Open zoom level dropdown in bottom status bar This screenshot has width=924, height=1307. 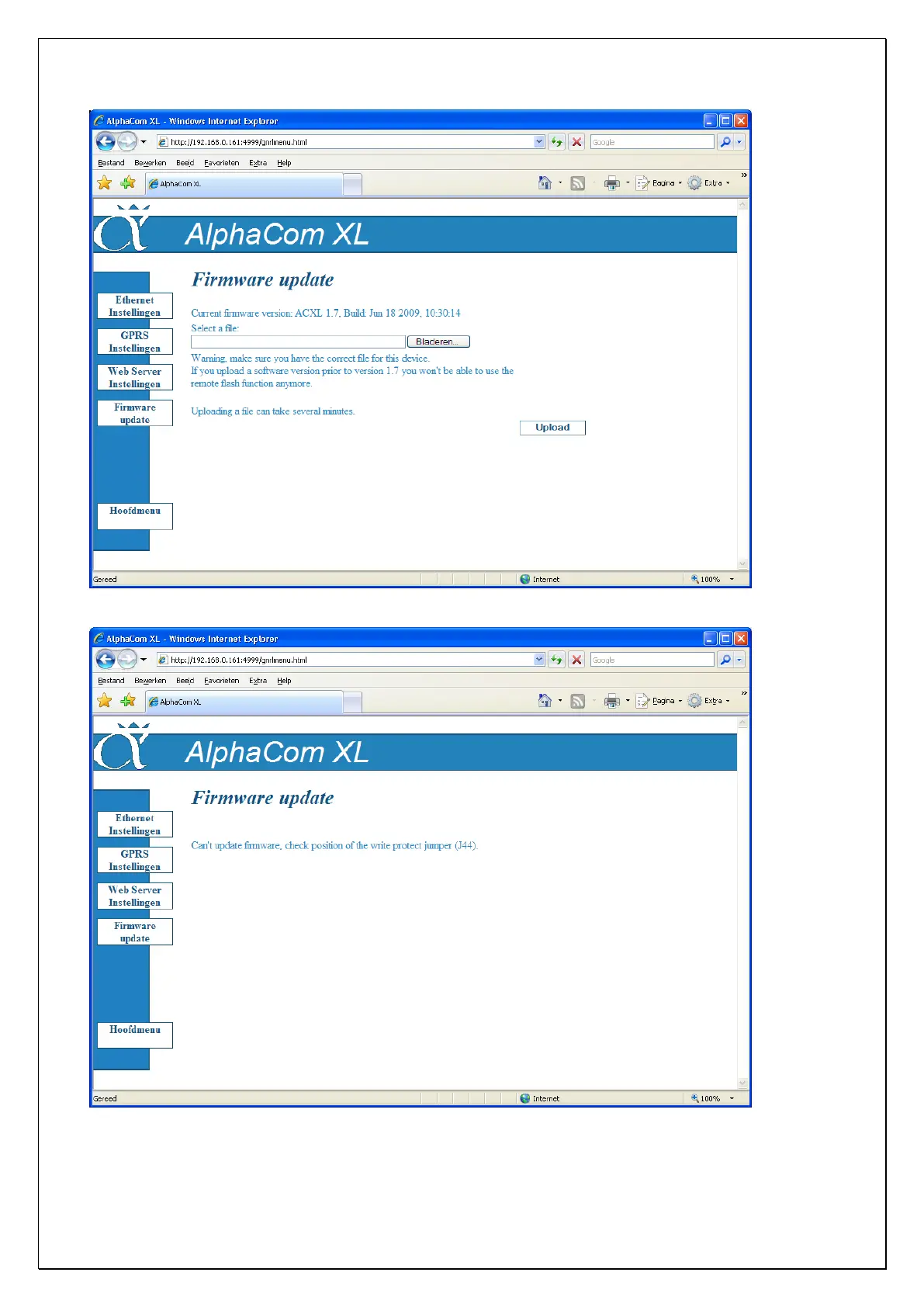click(732, 1098)
